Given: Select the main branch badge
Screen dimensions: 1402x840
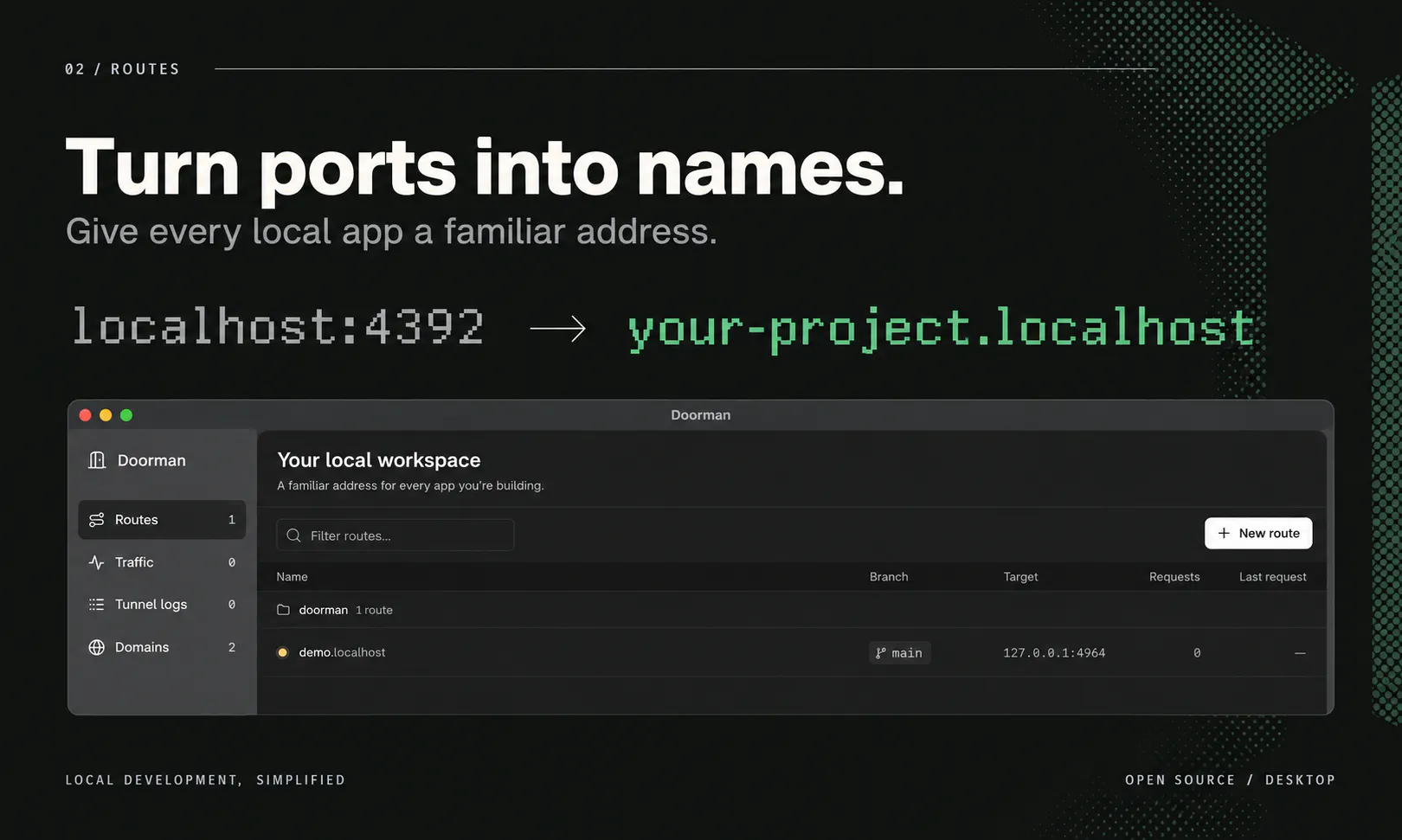Looking at the screenshot, I should pos(899,653).
